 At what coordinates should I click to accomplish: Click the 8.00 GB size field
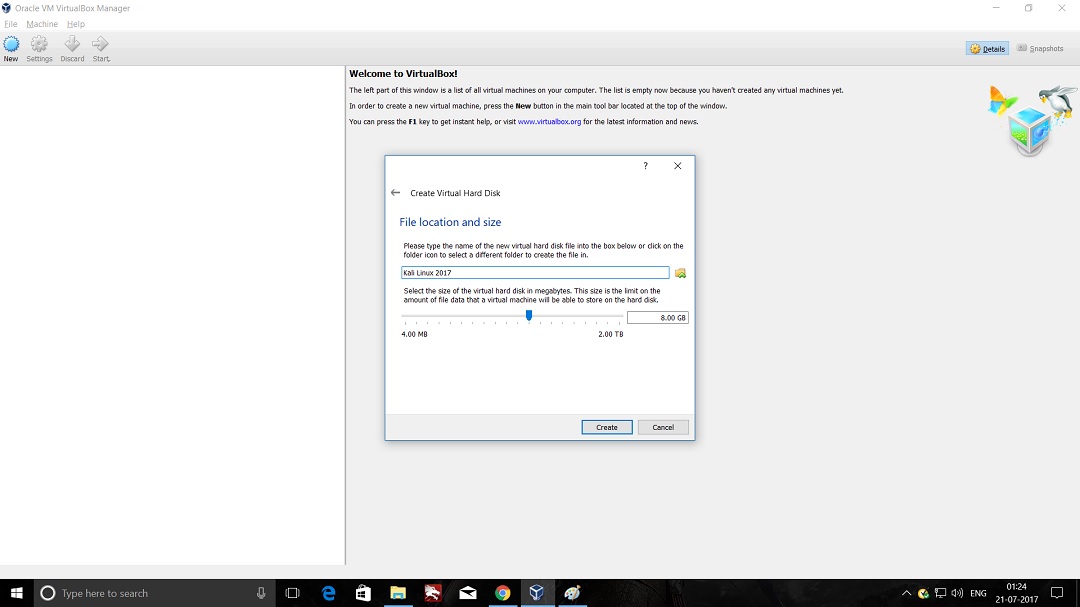click(657, 318)
